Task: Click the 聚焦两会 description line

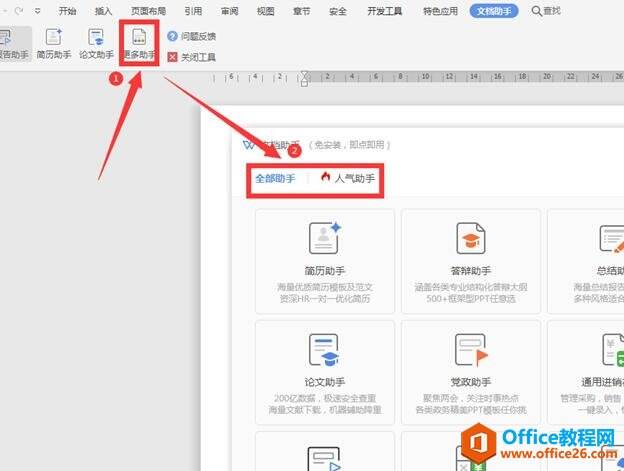Action: (471, 398)
